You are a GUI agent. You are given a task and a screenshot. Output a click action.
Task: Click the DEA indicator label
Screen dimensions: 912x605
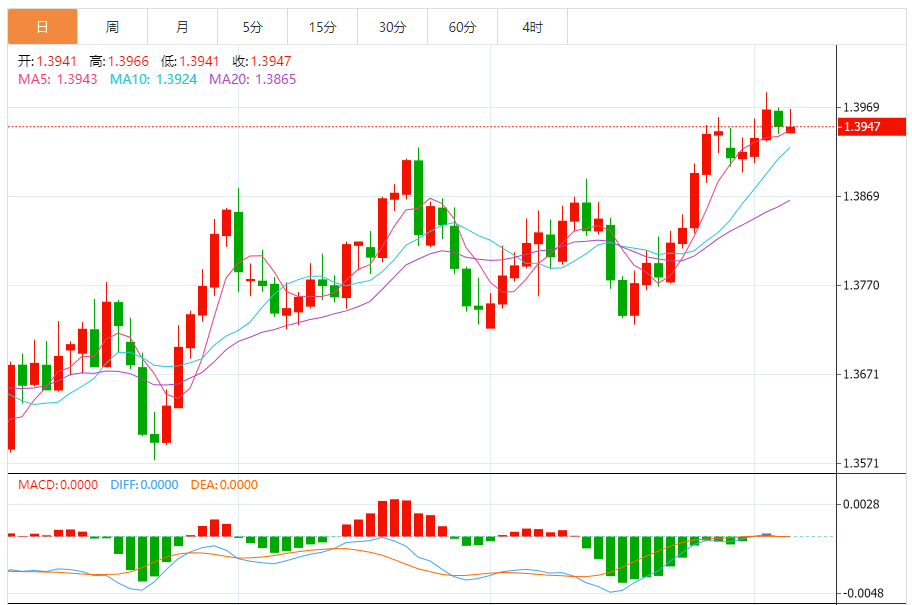(x=223, y=485)
